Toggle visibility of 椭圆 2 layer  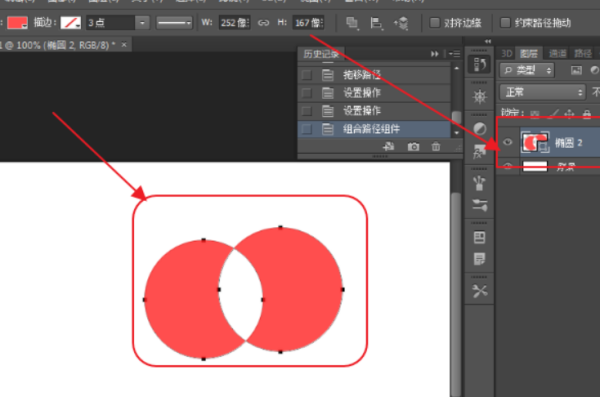point(507,142)
